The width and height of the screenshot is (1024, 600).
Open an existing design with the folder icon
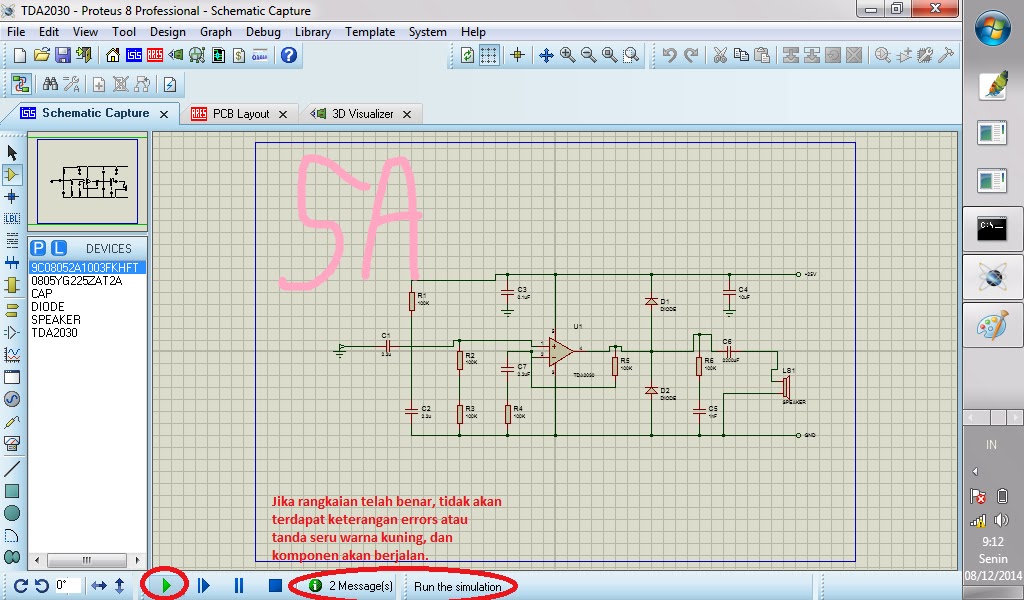(x=41, y=55)
